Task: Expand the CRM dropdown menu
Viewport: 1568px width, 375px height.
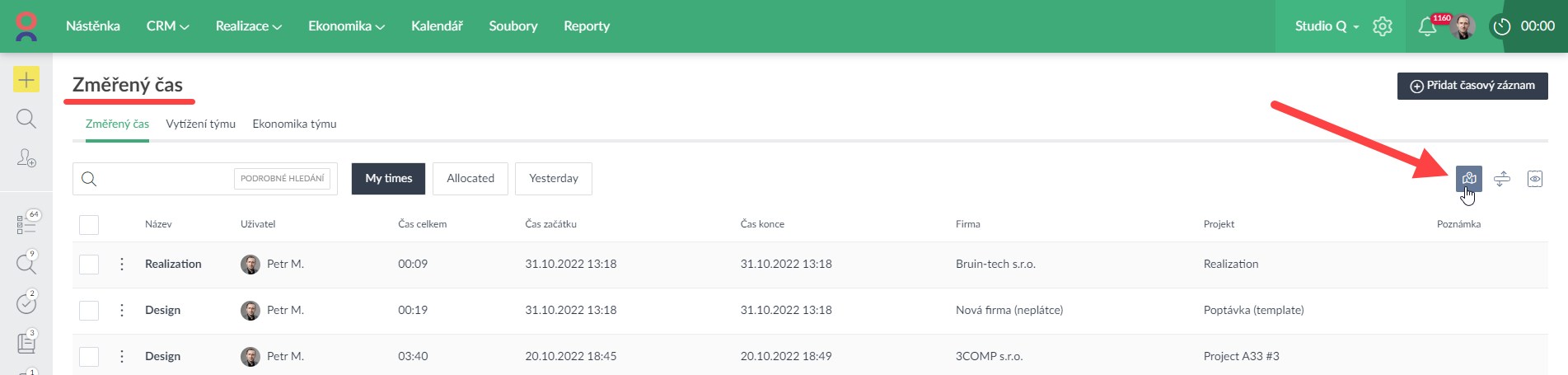Action: (167, 26)
